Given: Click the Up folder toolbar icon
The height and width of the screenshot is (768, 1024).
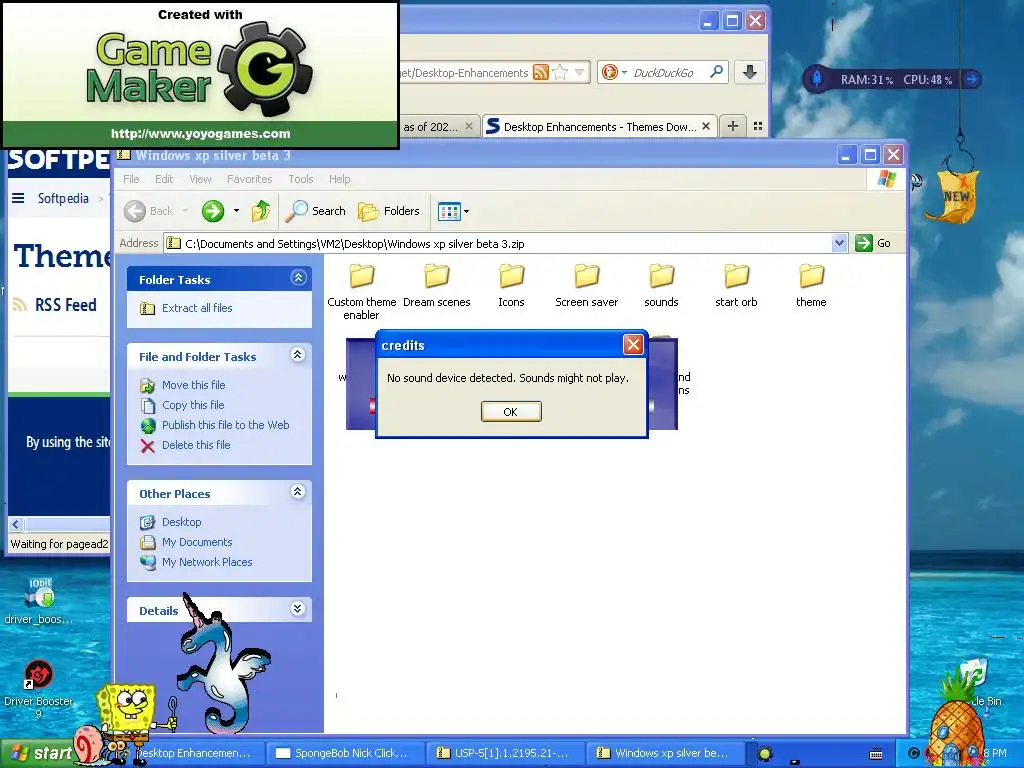Looking at the screenshot, I should (261, 211).
